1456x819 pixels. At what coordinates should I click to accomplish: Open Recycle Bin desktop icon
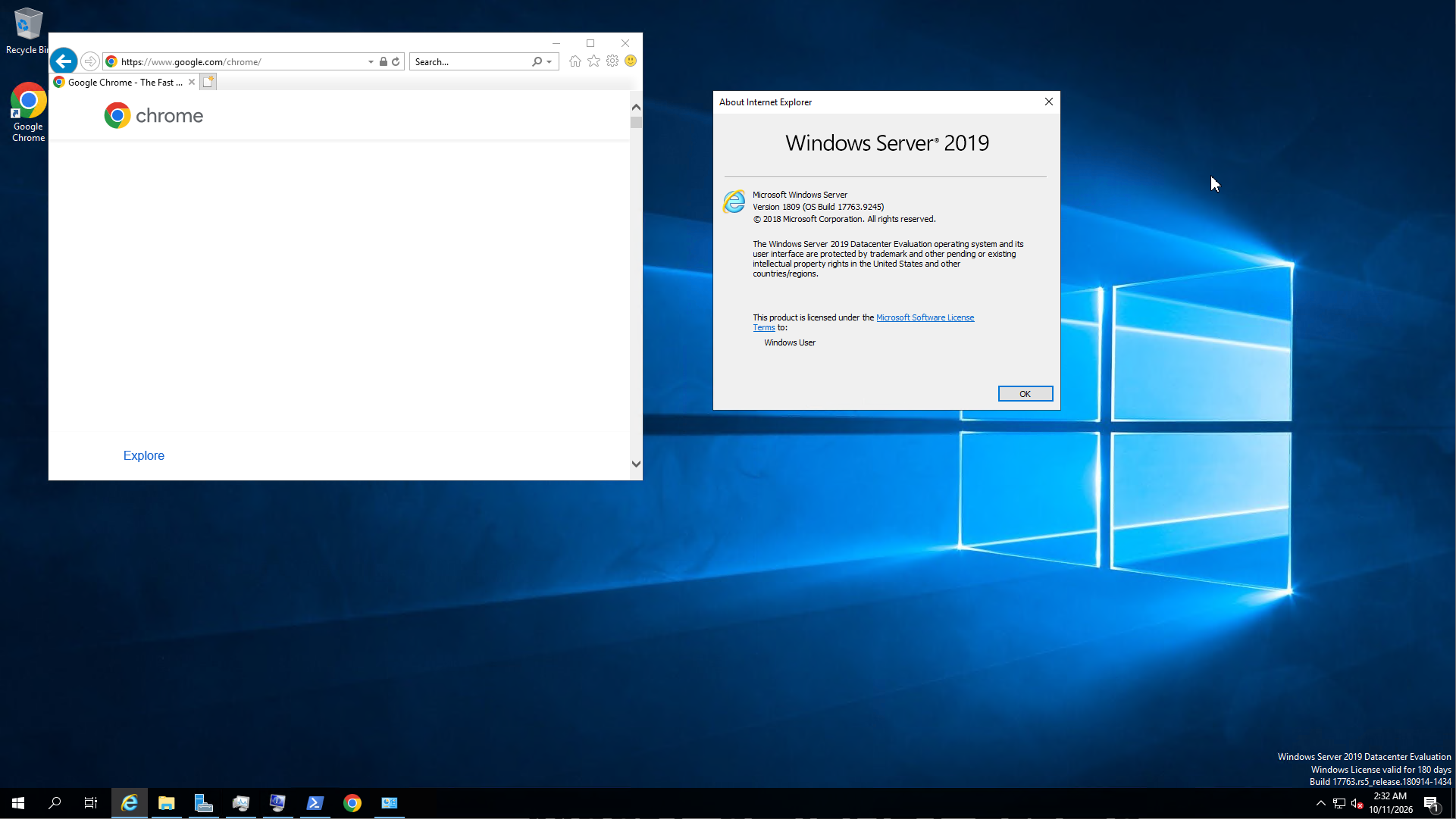coord(27,32)
